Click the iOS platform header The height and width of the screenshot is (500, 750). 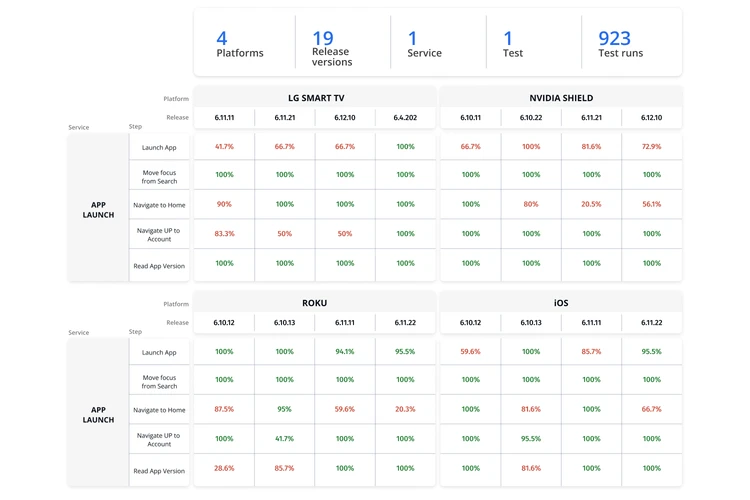(561, 303)
